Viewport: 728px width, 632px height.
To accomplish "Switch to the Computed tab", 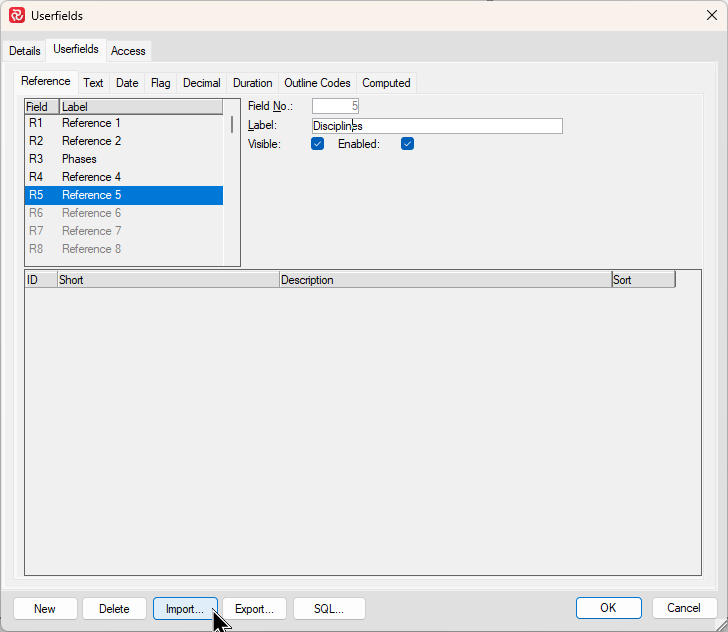I will pyautogui.click(x=386, y=83).
